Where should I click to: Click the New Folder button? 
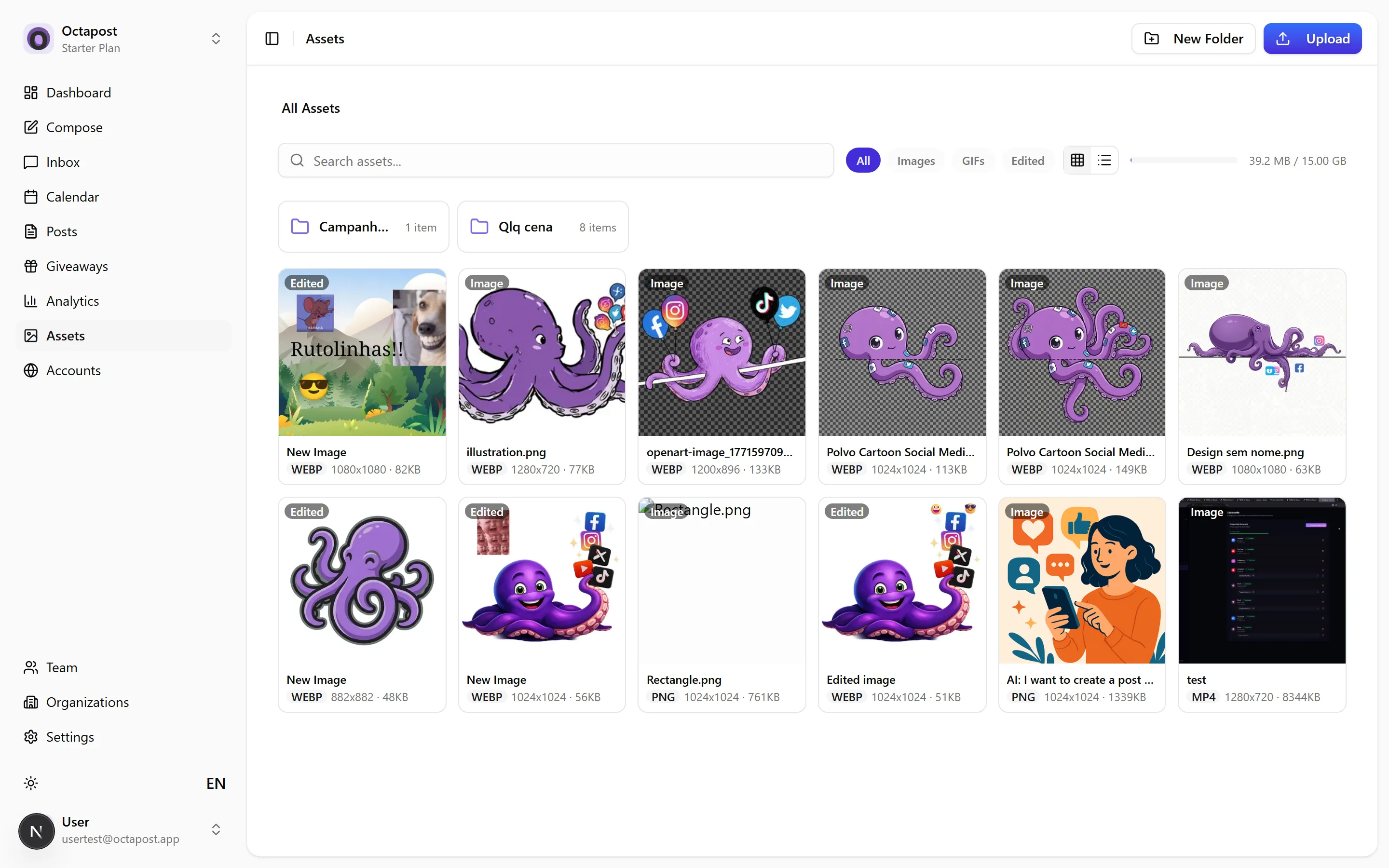[x=1193, y=39]
